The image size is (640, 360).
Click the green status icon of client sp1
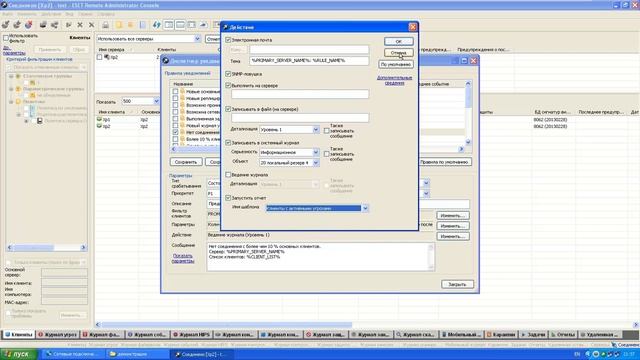coord(99,119)
